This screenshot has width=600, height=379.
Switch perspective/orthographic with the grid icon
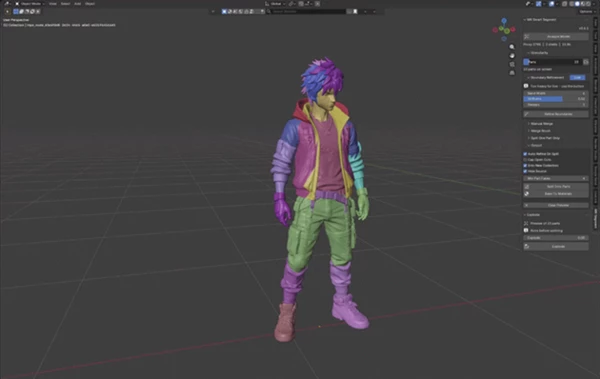(512, 73)
